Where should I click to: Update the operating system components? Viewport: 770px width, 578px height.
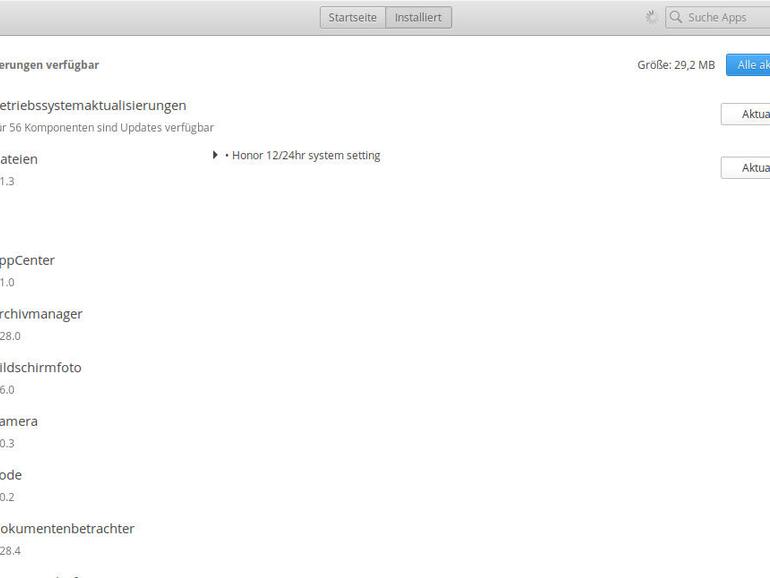745,114
